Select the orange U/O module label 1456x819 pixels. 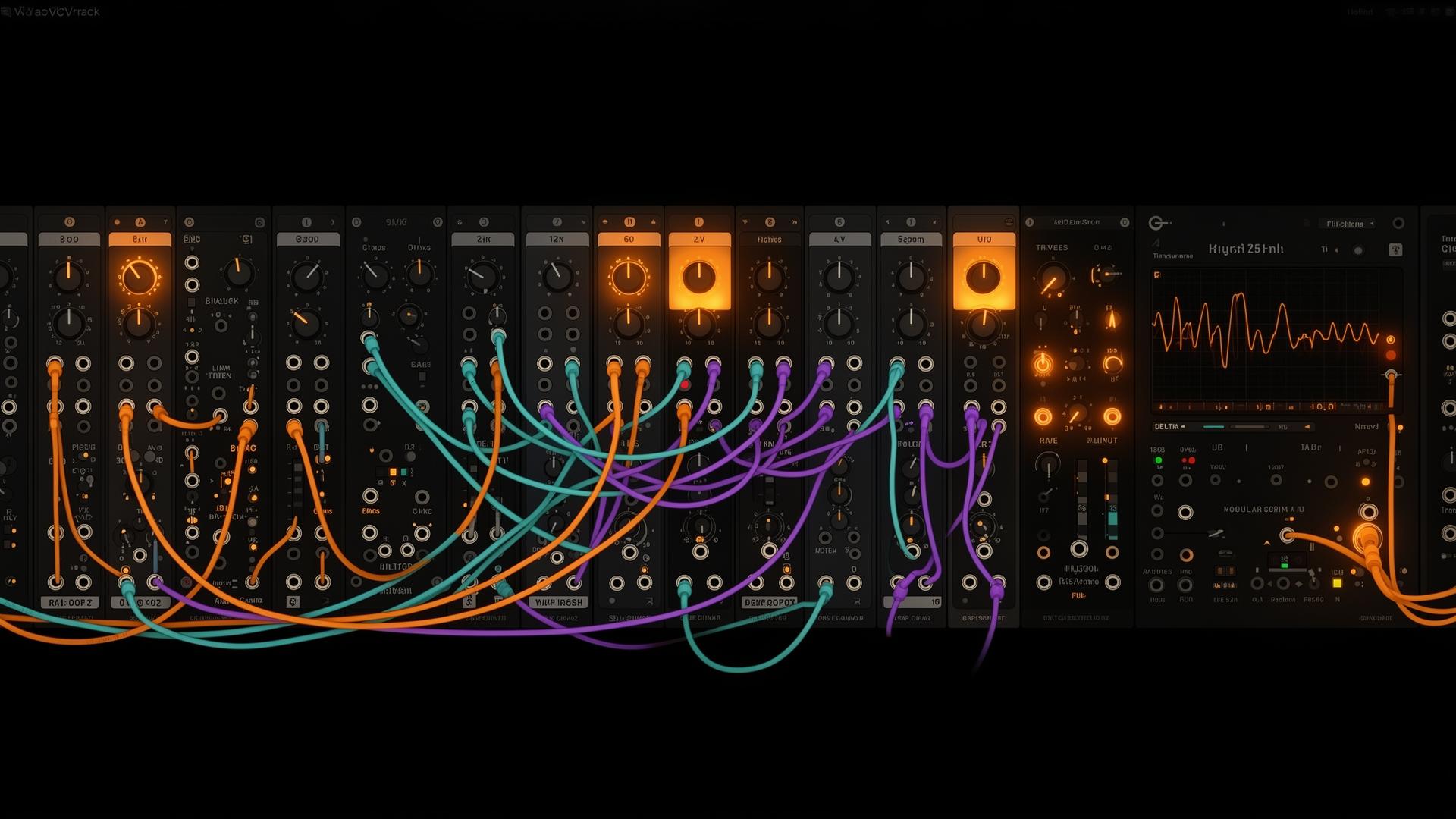click(x=984, y=239)
